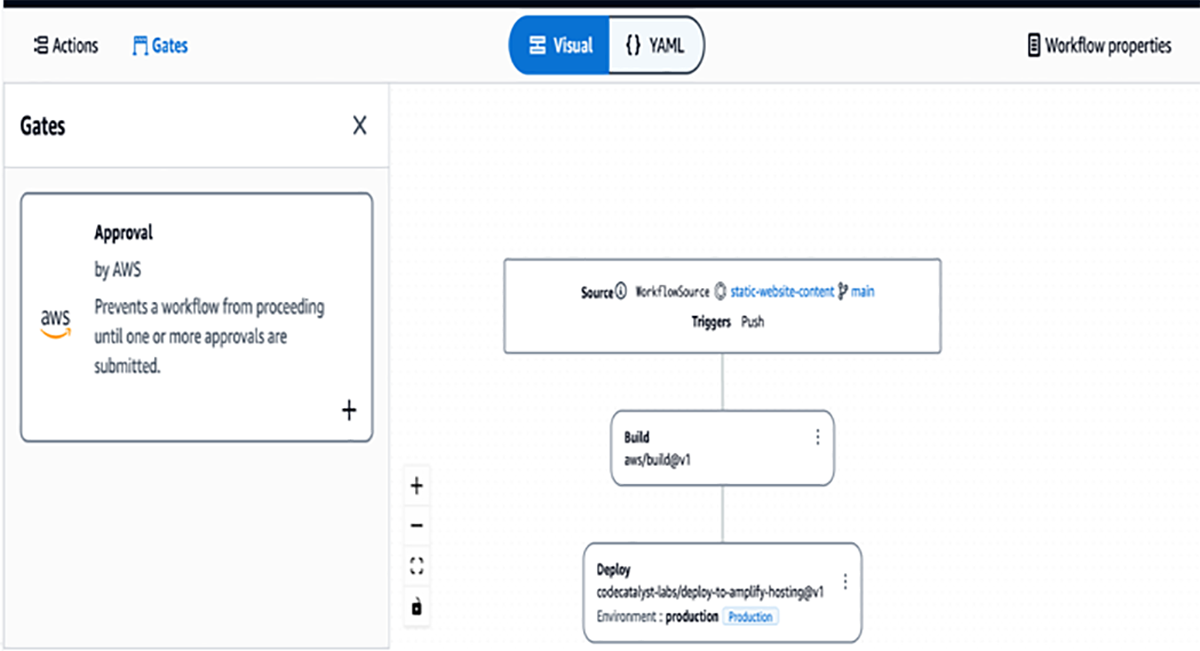Screen dimensions: 1200x651
Task: Click the info icon next to Source
Action: (x=620, y=292)
